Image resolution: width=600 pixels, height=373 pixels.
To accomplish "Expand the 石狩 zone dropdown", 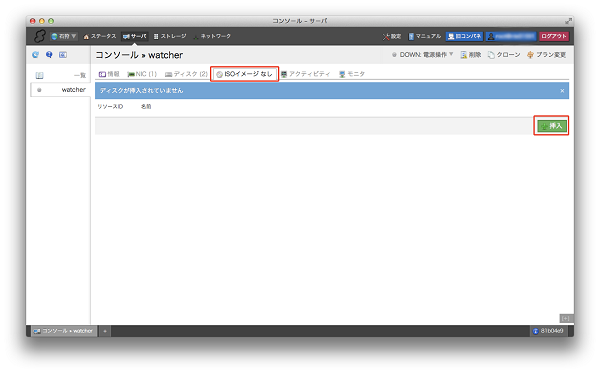I will tap(64, 36).
